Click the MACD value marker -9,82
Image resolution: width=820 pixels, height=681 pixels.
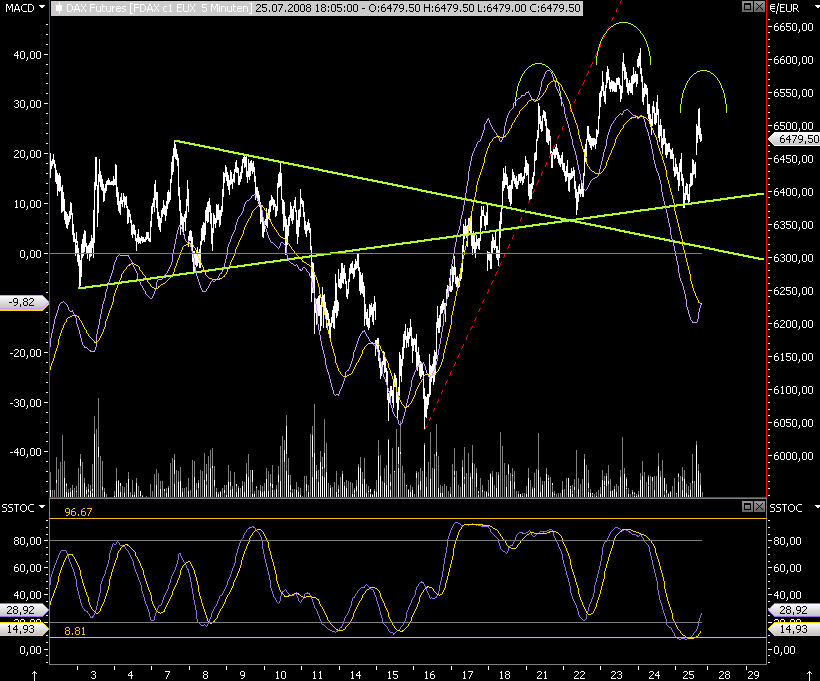pos(24,302)
